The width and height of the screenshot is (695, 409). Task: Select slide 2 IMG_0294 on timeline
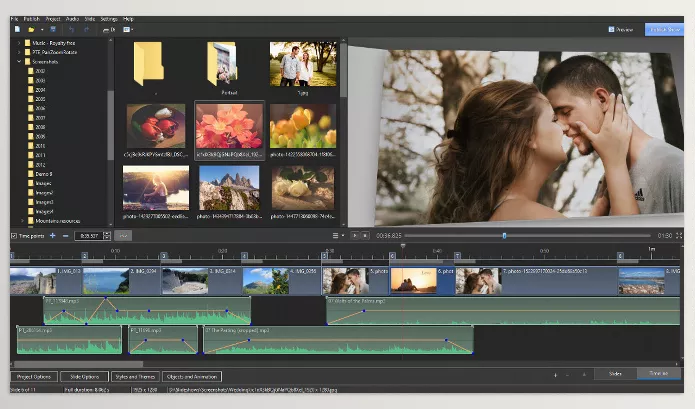(121, 280)
